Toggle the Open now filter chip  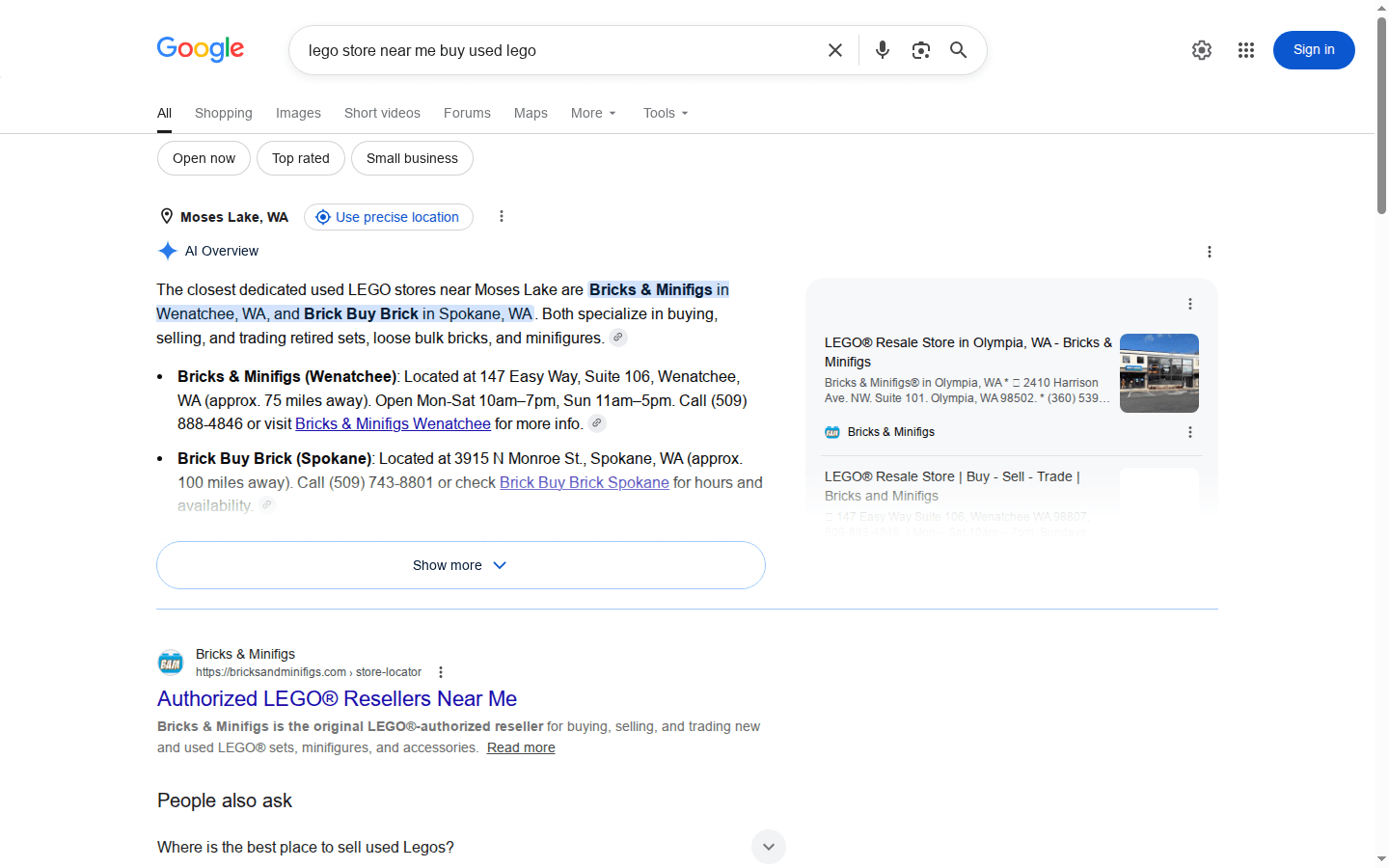[x=204, y=158]
